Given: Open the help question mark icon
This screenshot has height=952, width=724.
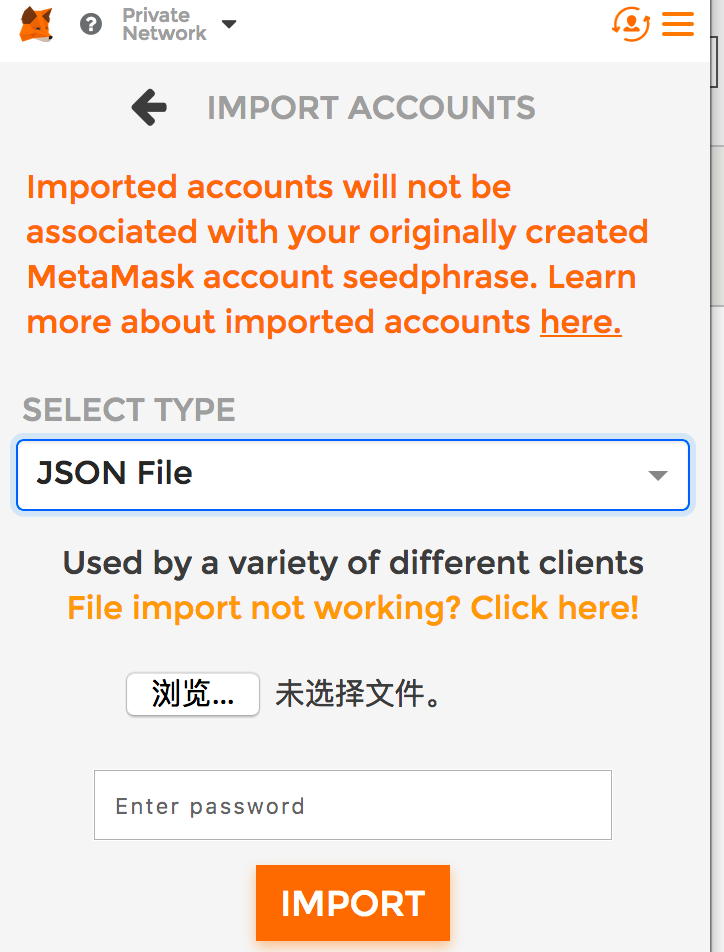Looking at the screenshot, I should 90,25.
